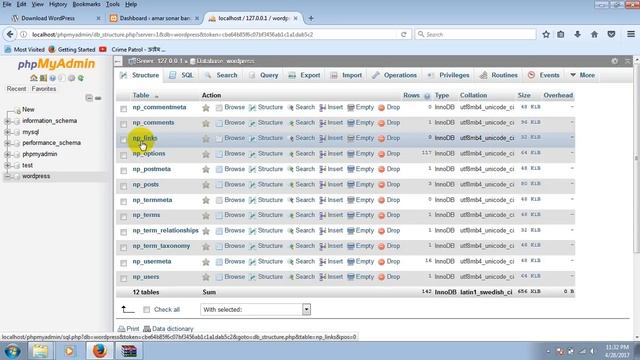Screen dimensions: 640x360
Task: Expand the information_schema database node
Action: click(x=7, y=121)
